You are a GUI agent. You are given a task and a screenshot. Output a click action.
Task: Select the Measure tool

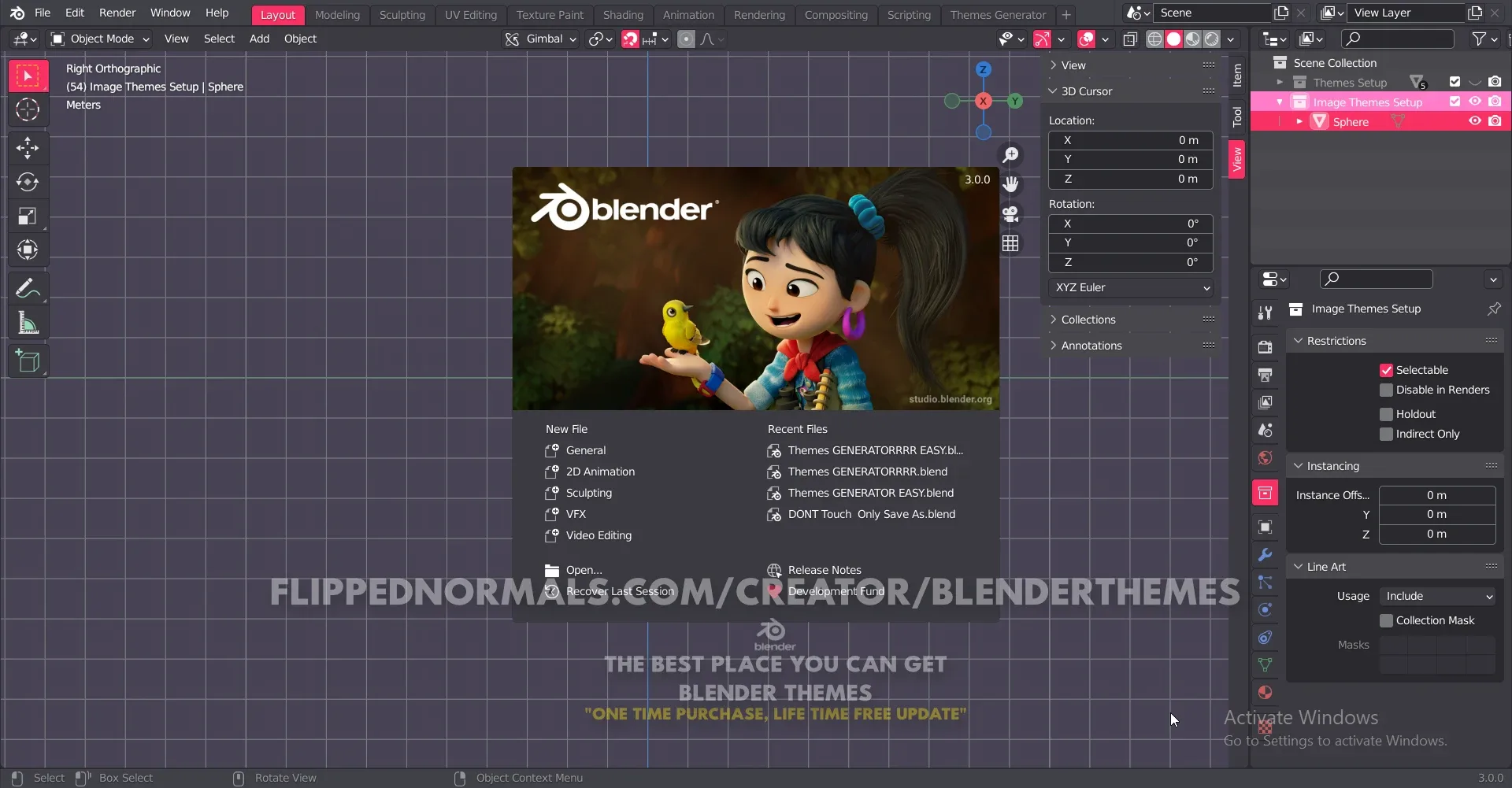click(28, 323)
